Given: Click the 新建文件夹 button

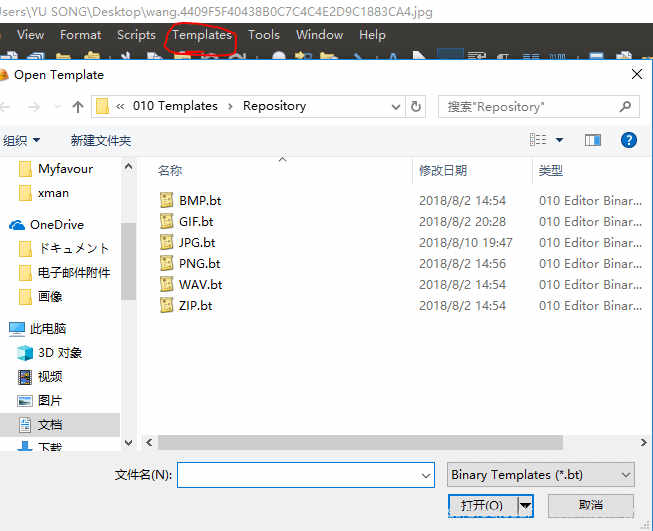Looking at the screenshot, I should click(x=100, y=140).
